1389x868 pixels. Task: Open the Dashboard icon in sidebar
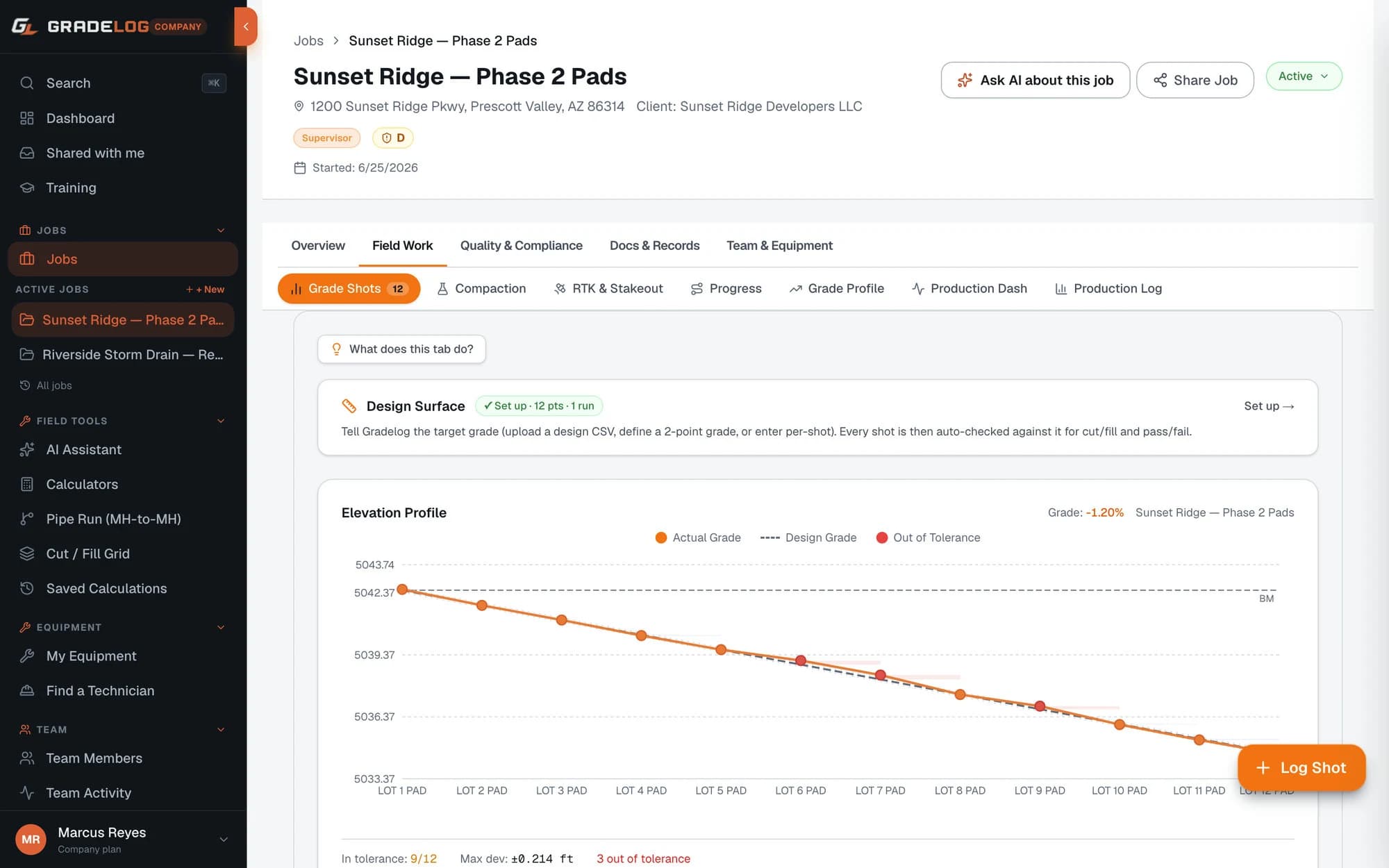pos(27,118)
